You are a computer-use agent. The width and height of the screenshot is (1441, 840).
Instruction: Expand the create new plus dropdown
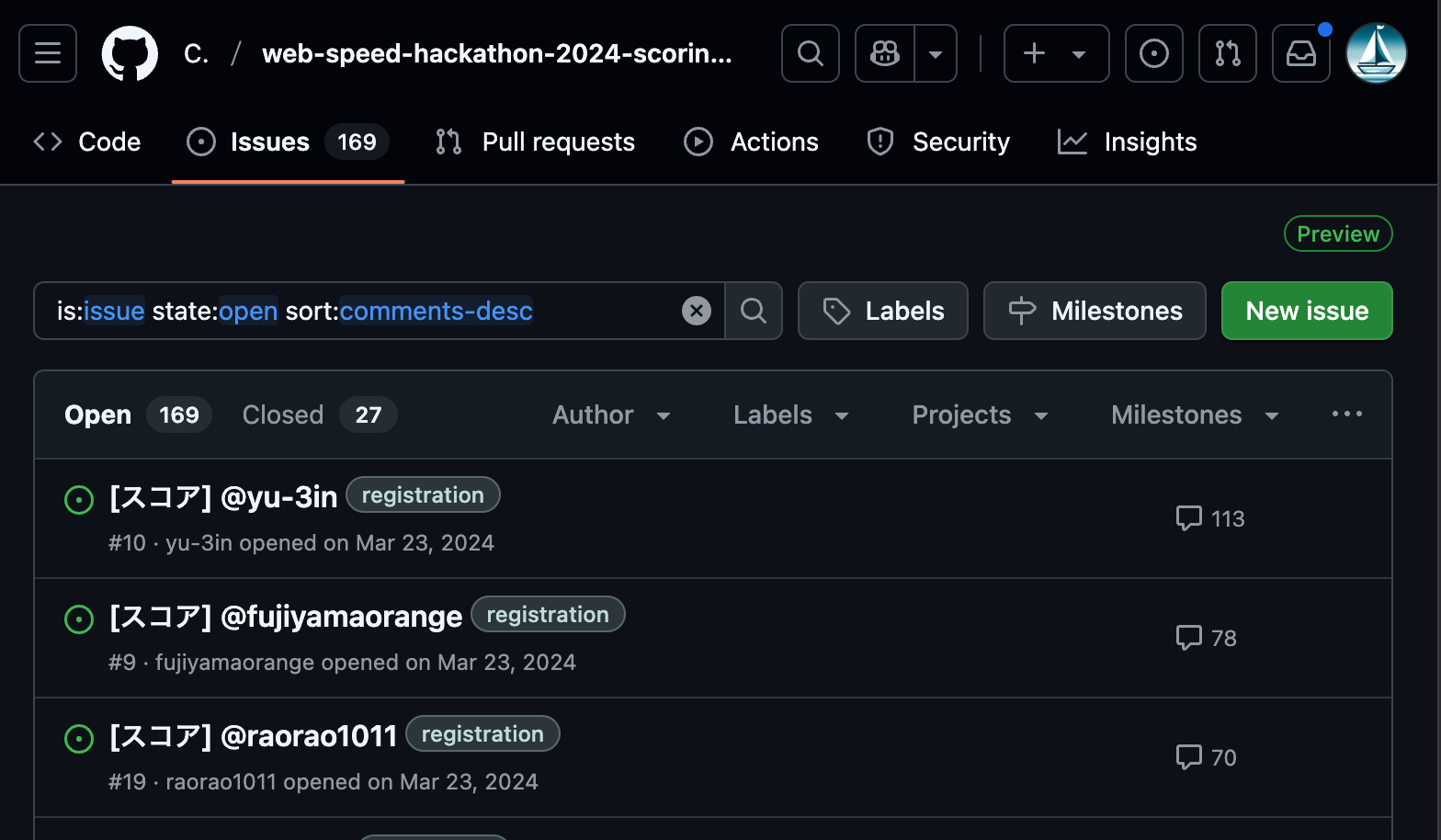pos(1056,53)
